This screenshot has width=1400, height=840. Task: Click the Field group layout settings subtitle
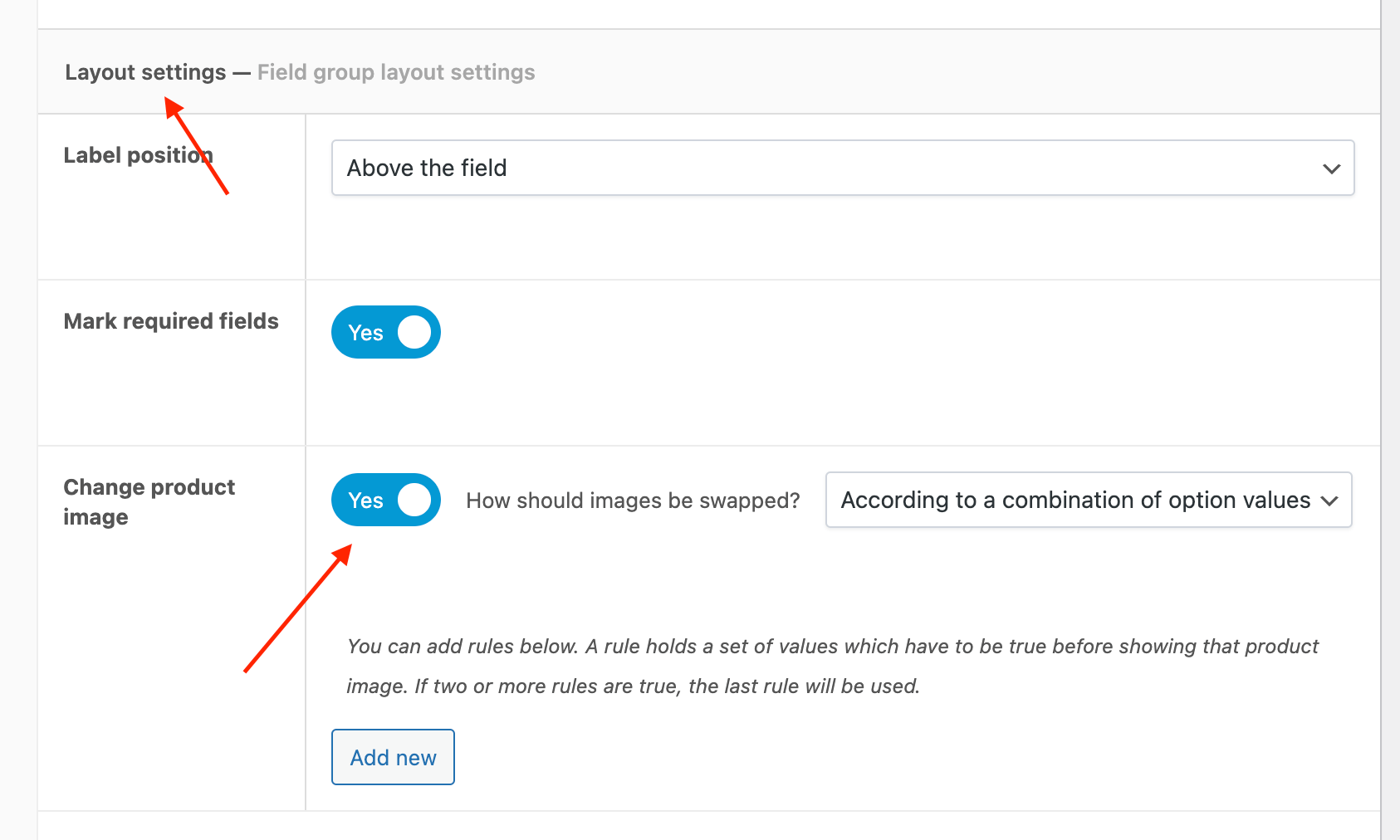click(x=396, y=72)
